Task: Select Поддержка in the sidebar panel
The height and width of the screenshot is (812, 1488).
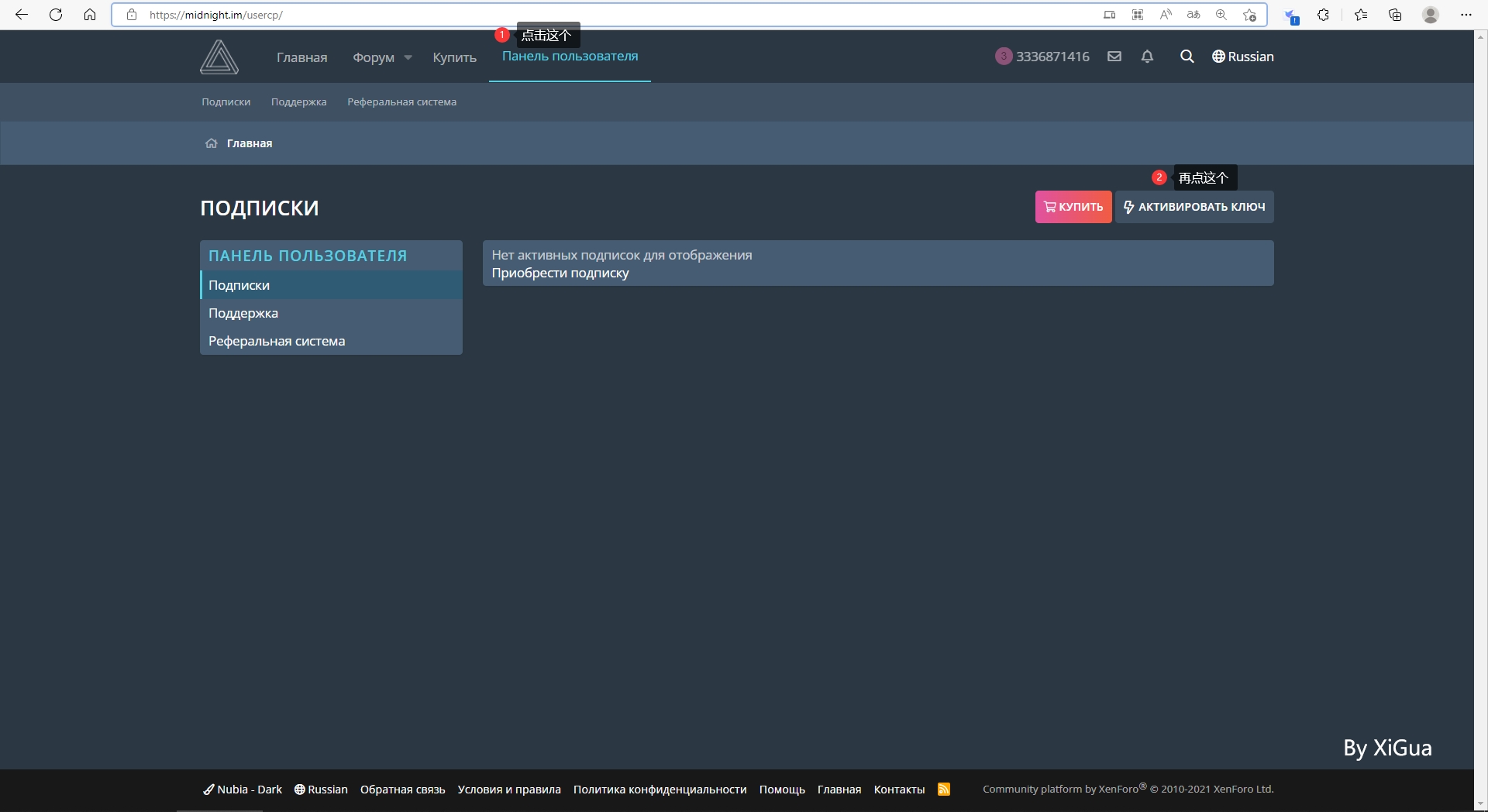Action: click(x=243, y=313)
